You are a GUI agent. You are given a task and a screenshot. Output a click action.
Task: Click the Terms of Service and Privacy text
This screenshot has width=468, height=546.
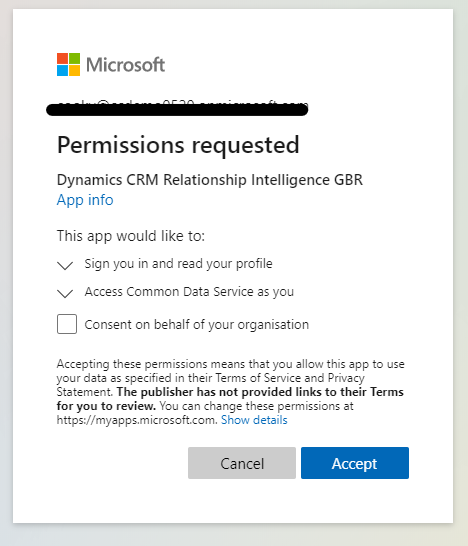point(290,378)
